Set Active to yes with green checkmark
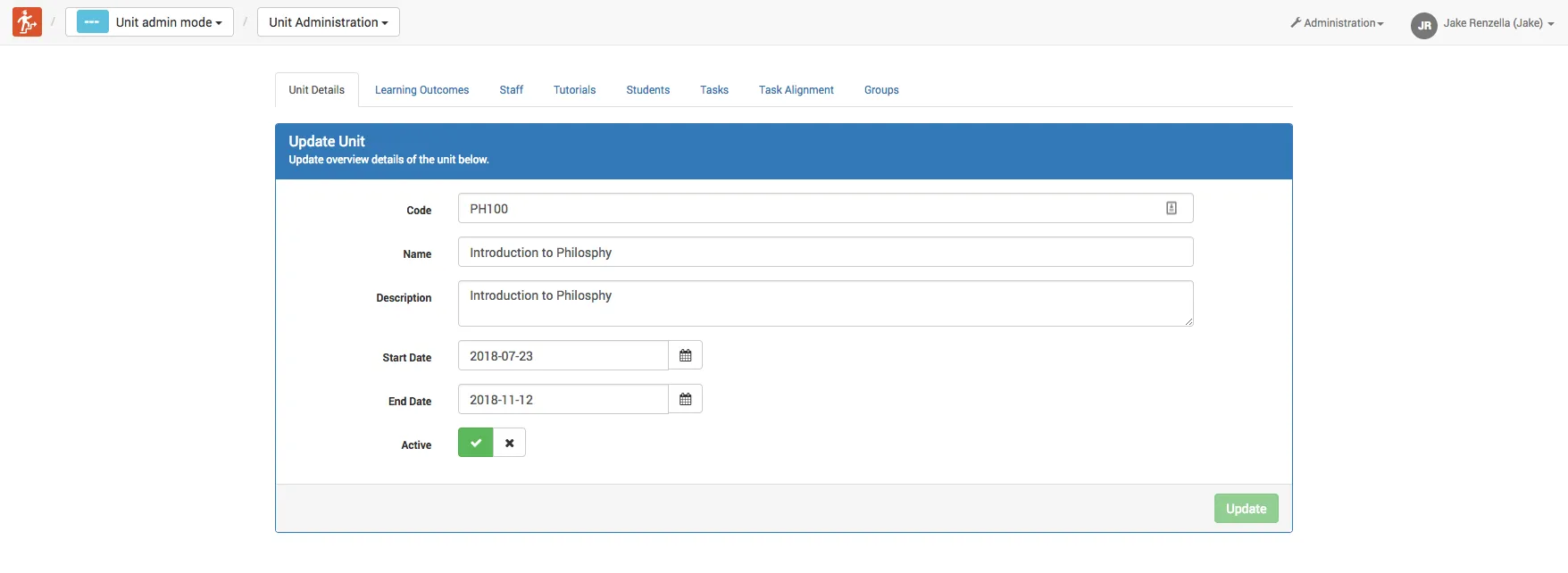 tap(476, 443)
